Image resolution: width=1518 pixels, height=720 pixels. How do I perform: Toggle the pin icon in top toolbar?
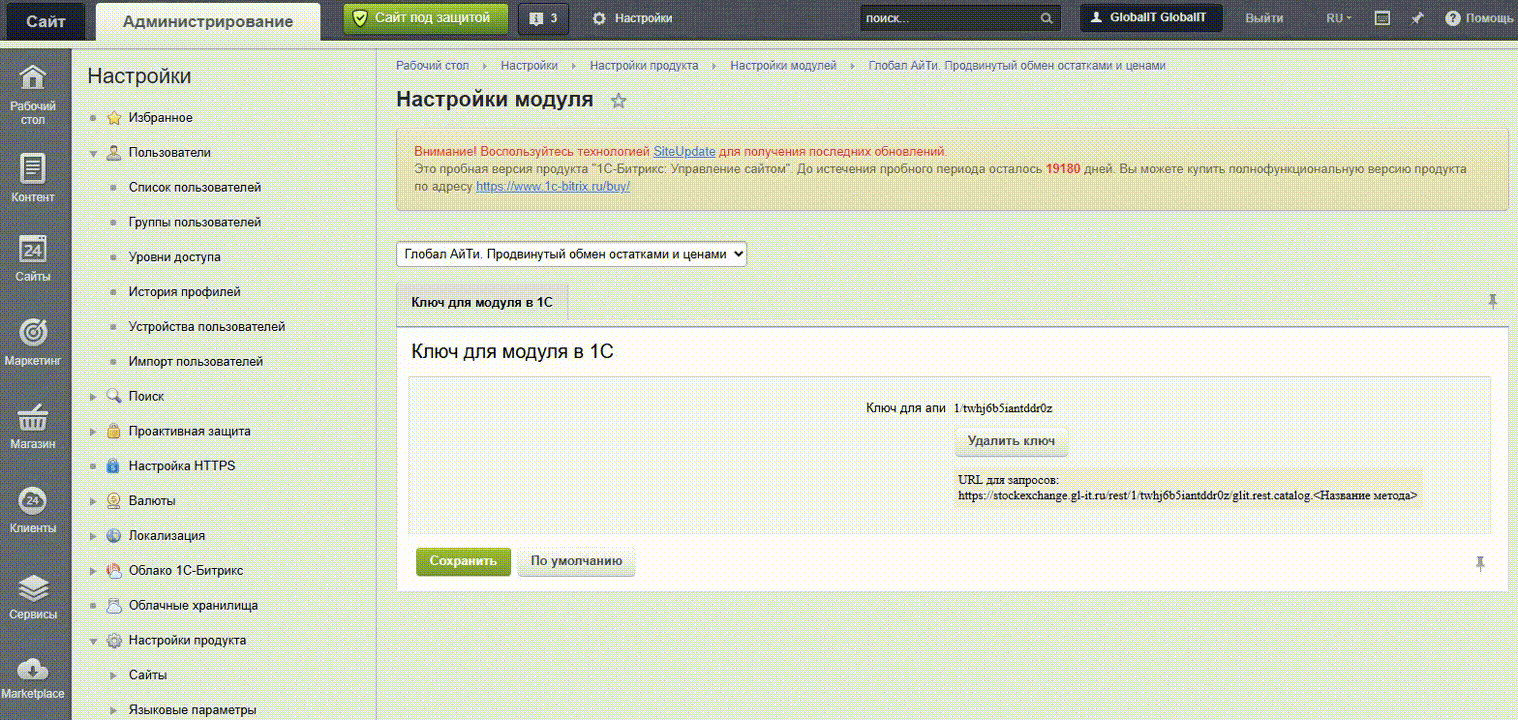pos(1417,19)
